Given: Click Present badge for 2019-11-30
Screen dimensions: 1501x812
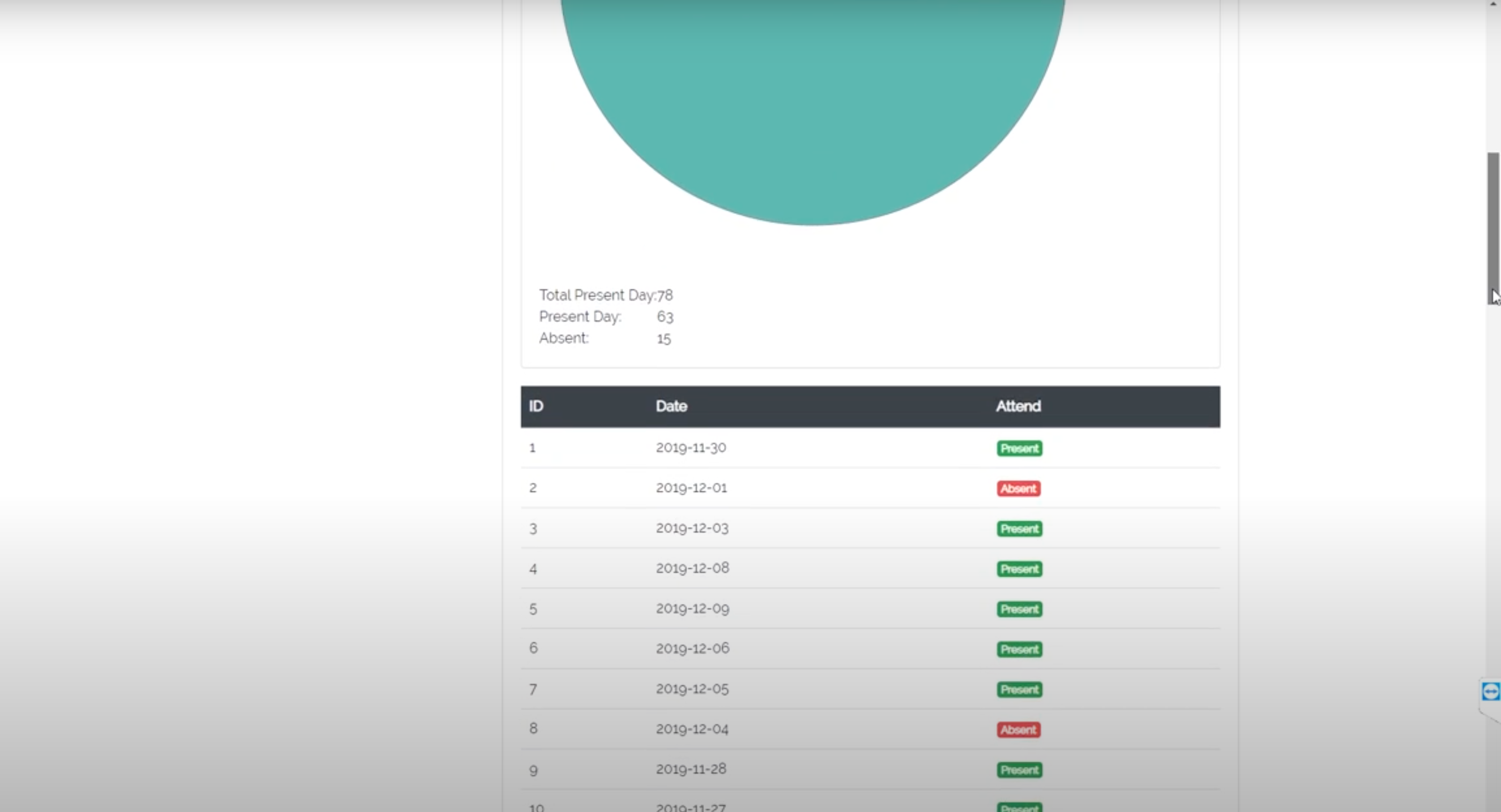Looking at the screenshot, I should coord(1019,448).
